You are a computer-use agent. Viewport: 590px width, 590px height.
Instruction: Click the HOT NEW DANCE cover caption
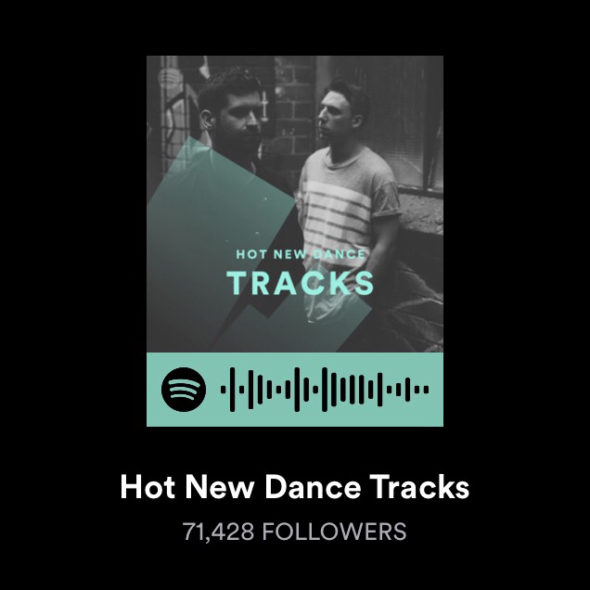[300, 254]
